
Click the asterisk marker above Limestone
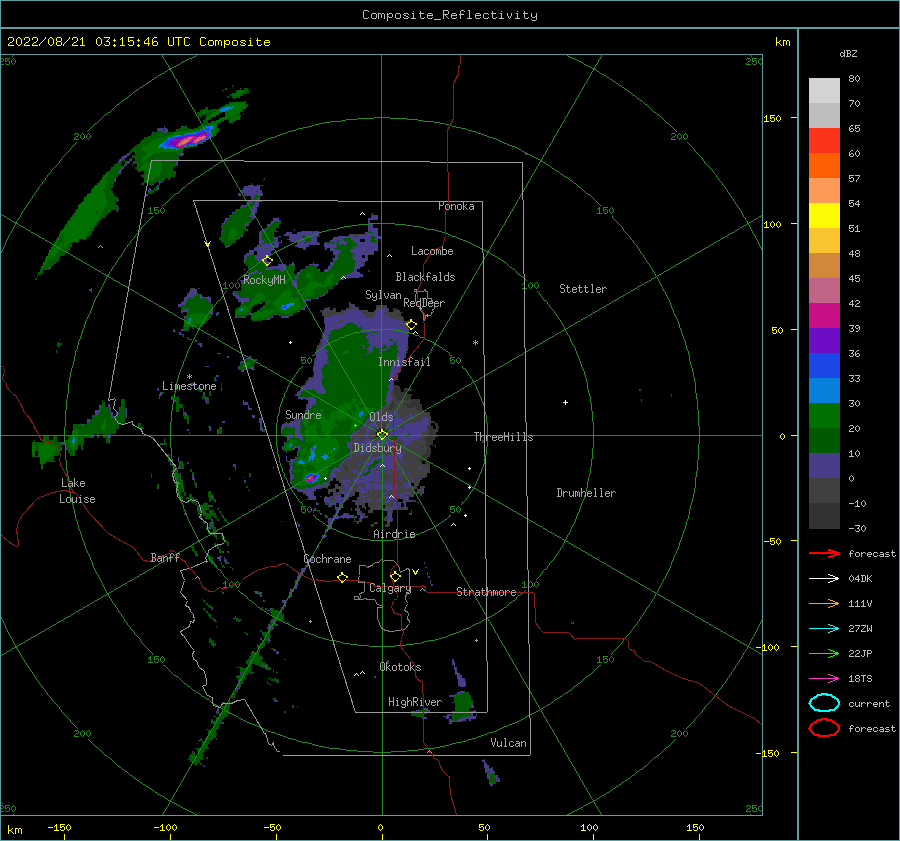tap(189, 377)
